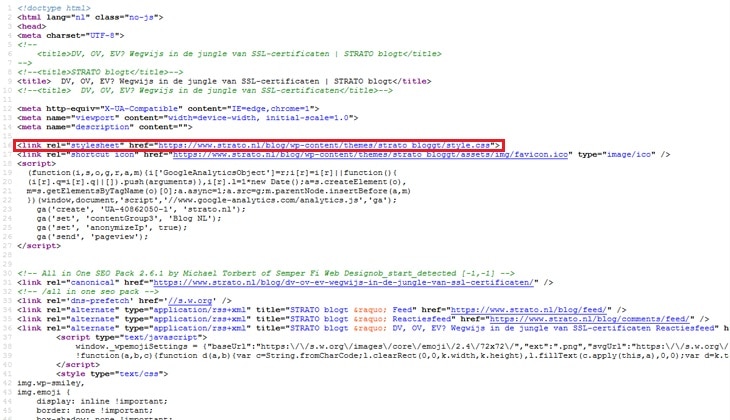Open the blog/comments/feed/ URL link
This screenshot has width=730, height=420.
pyautogui.click(x=589, y=319)
